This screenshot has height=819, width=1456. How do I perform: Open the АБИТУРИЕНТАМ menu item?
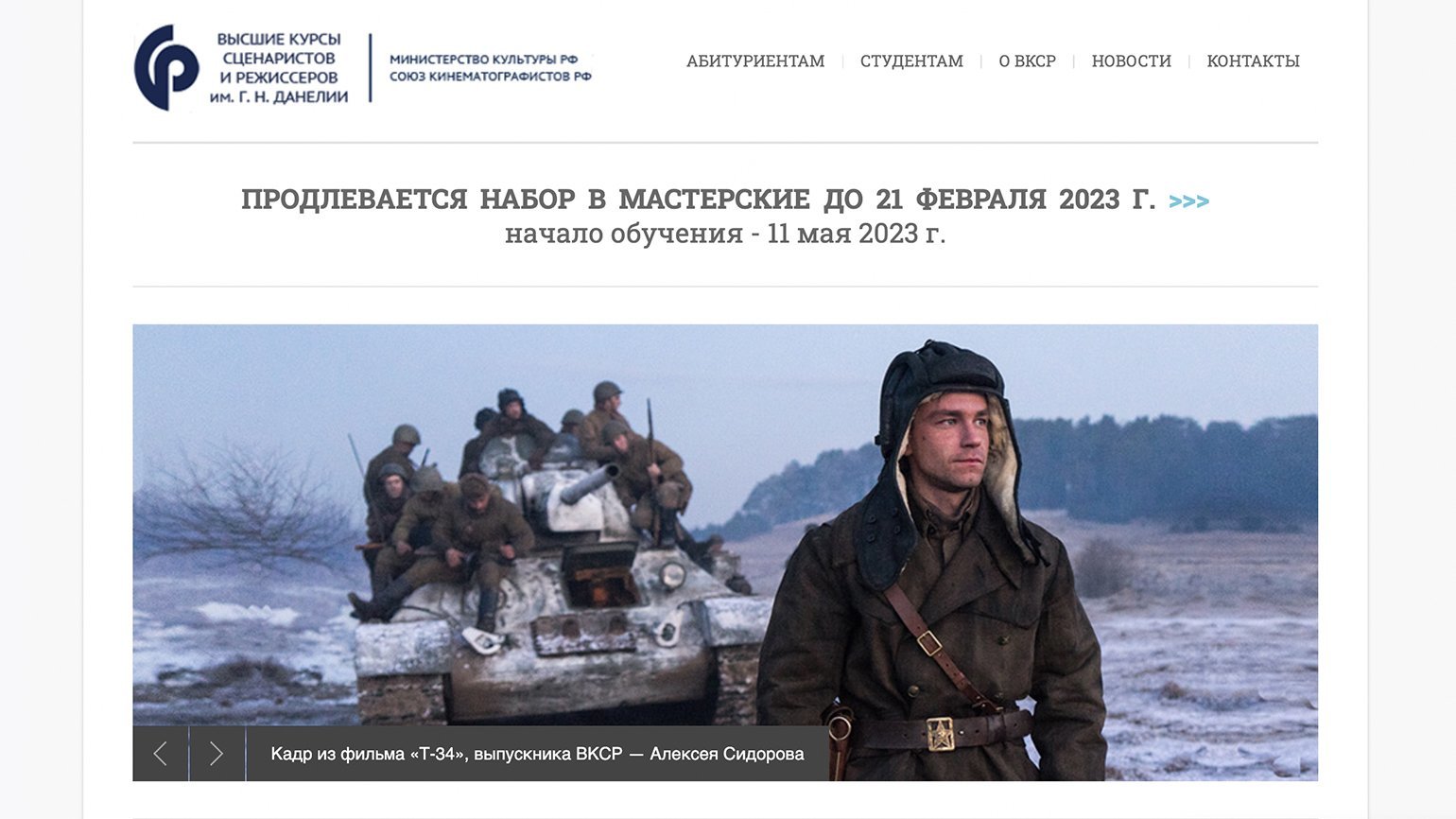[x=755, y=61]
